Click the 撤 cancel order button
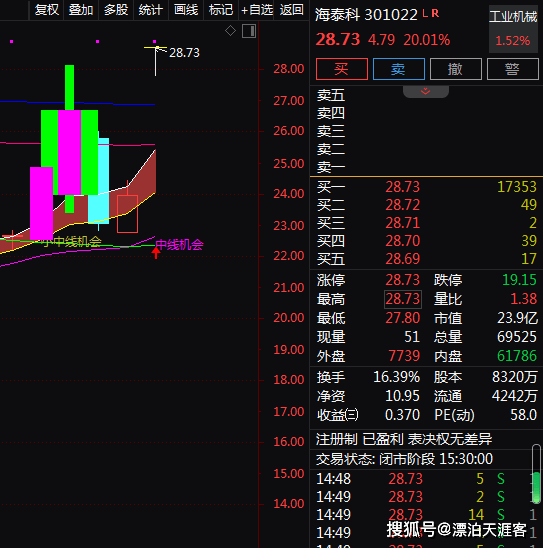This screenshot has width=543, height=548. (x=456, y=69)
